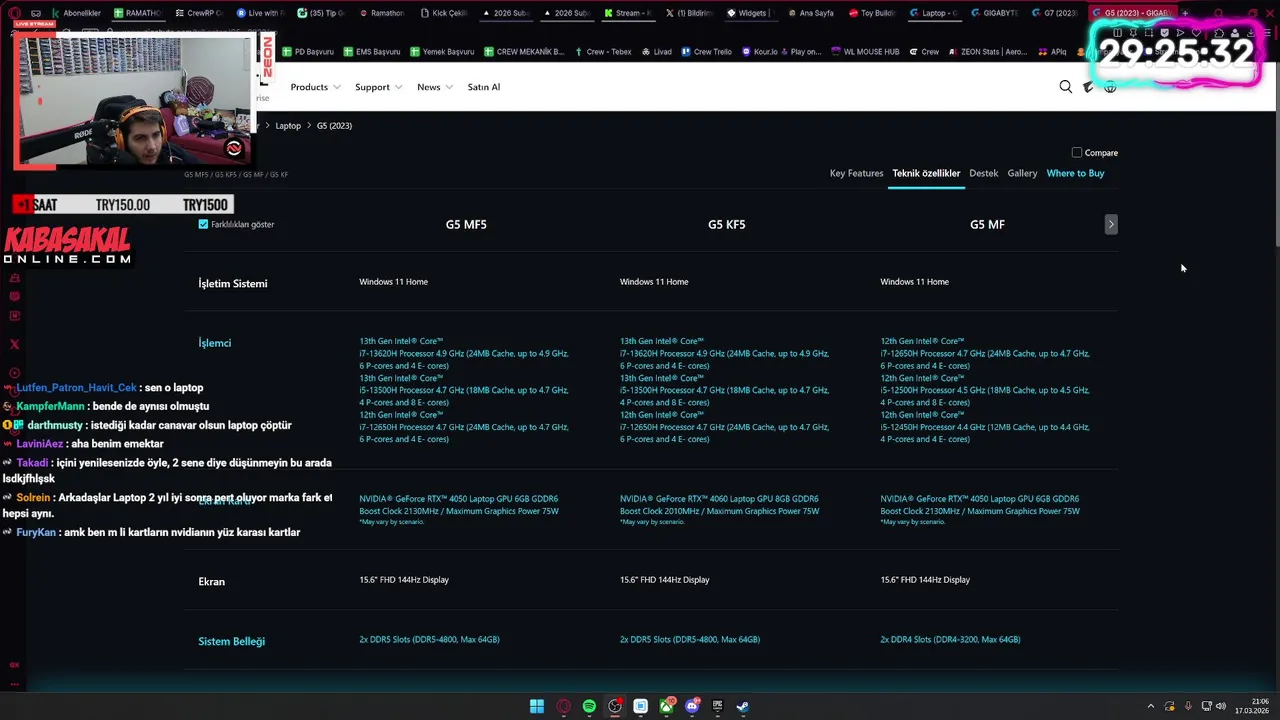Screen dimensions: 1280x720
Task: Open the white square app in taskbar
Action: coord(641,706)
